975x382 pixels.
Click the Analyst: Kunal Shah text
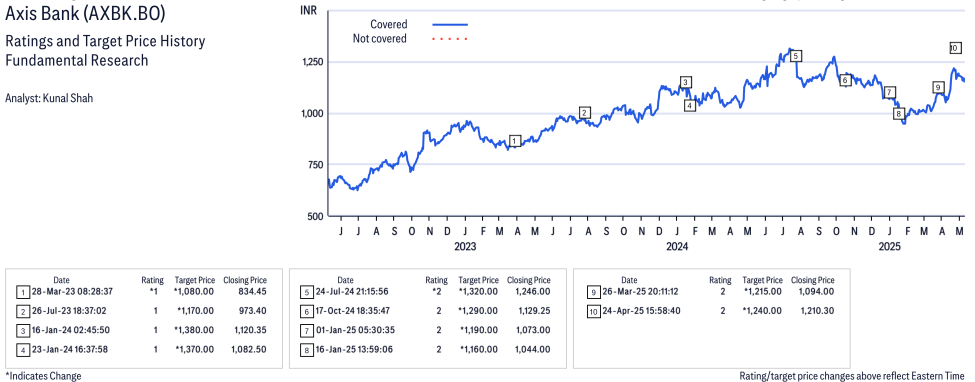coord(49,98)
